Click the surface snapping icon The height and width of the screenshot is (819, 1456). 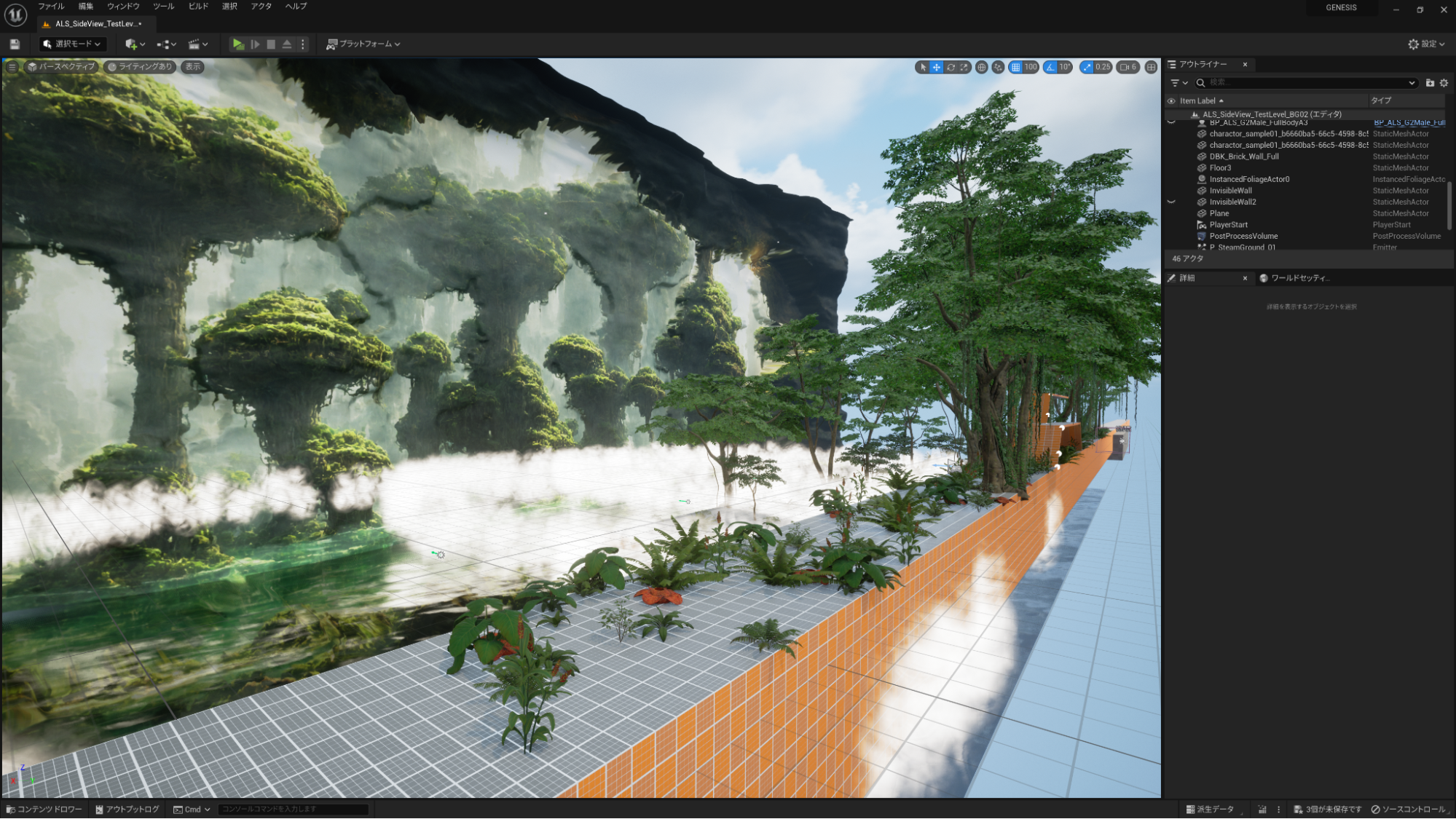click(998, 67)
